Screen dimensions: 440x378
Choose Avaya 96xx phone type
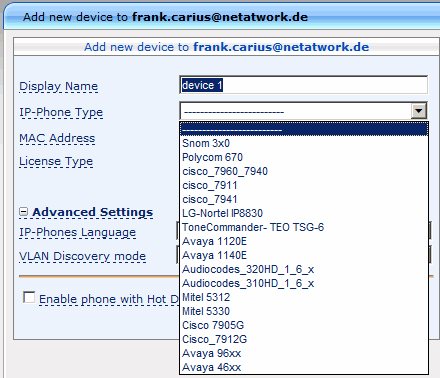[x=304, y=353]
